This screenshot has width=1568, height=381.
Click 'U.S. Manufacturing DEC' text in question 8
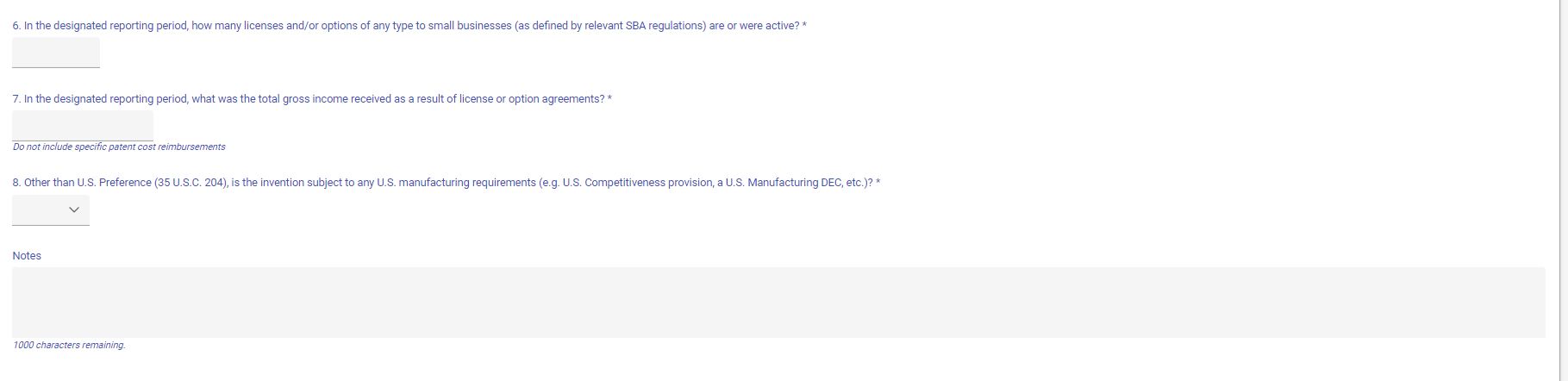[783, 183]
